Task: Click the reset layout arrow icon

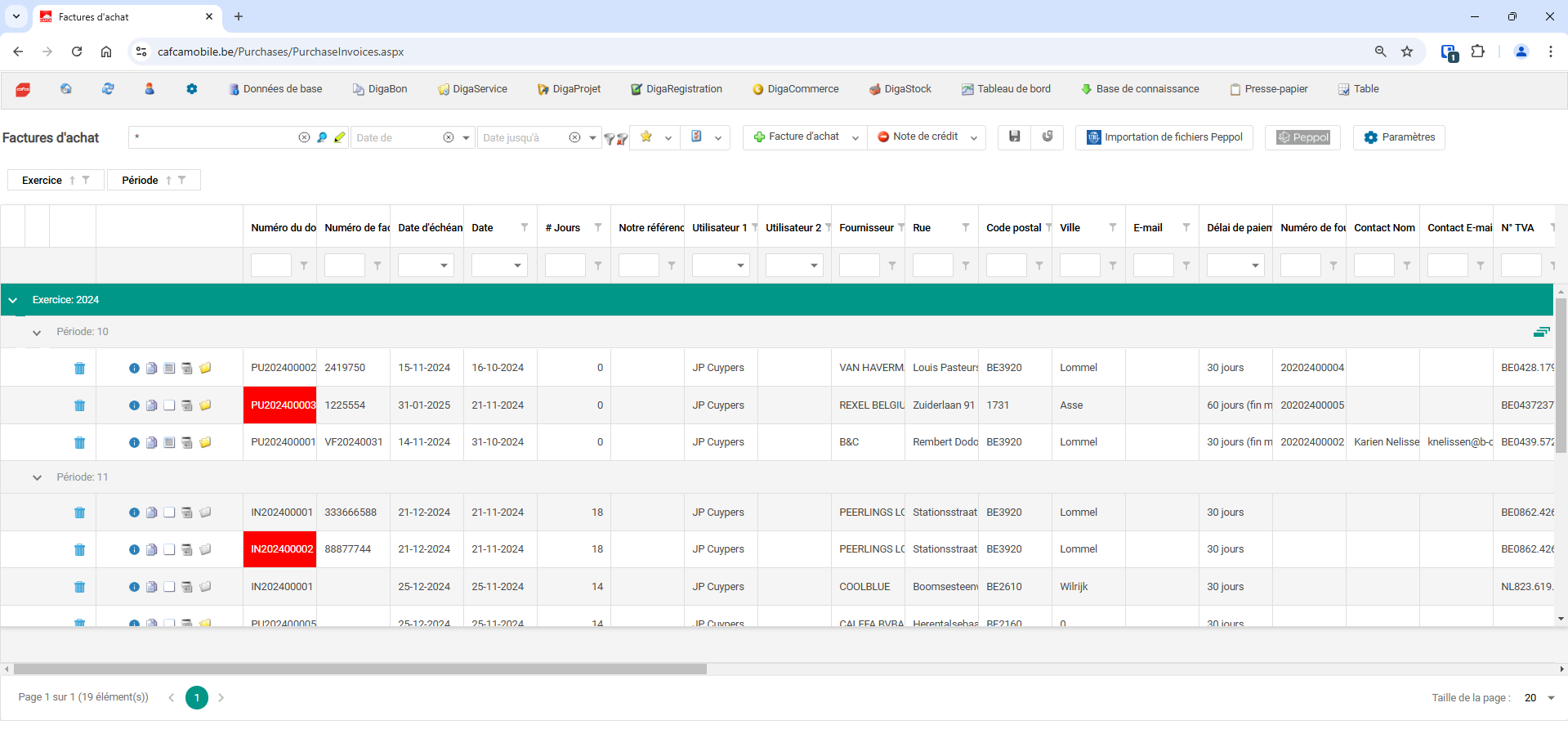Action: coord(1048,137)
